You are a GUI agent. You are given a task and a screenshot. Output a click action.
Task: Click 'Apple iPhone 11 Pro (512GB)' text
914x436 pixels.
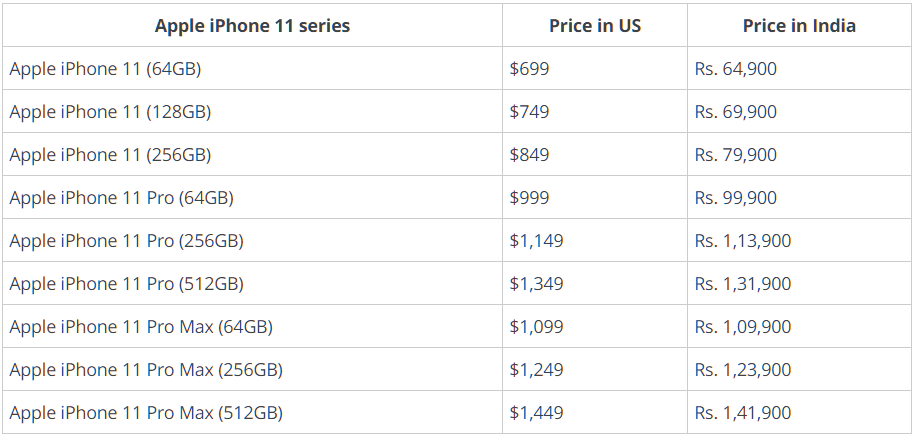[x=126, y=284]
